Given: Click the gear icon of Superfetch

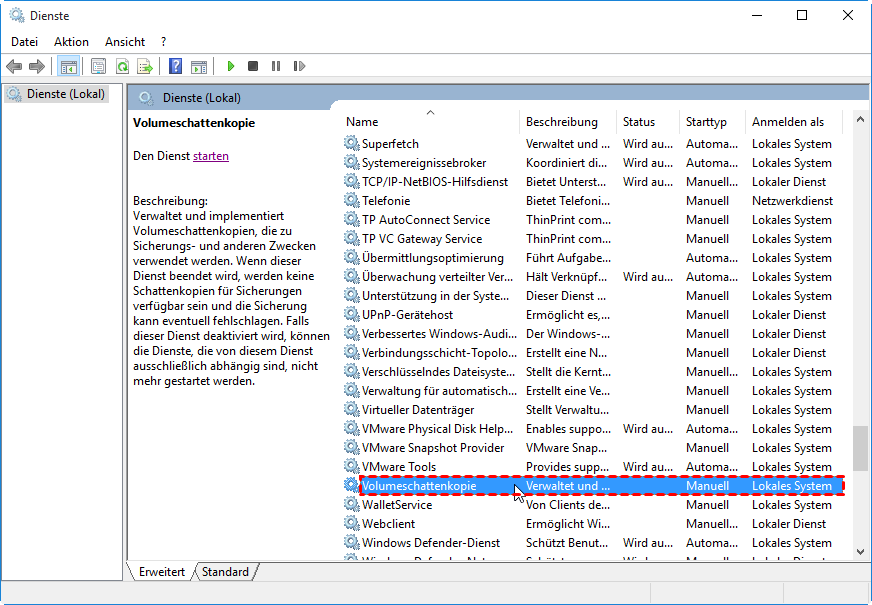Looking at the screenshot, I should pyautogui.click(x=351, y=143).
